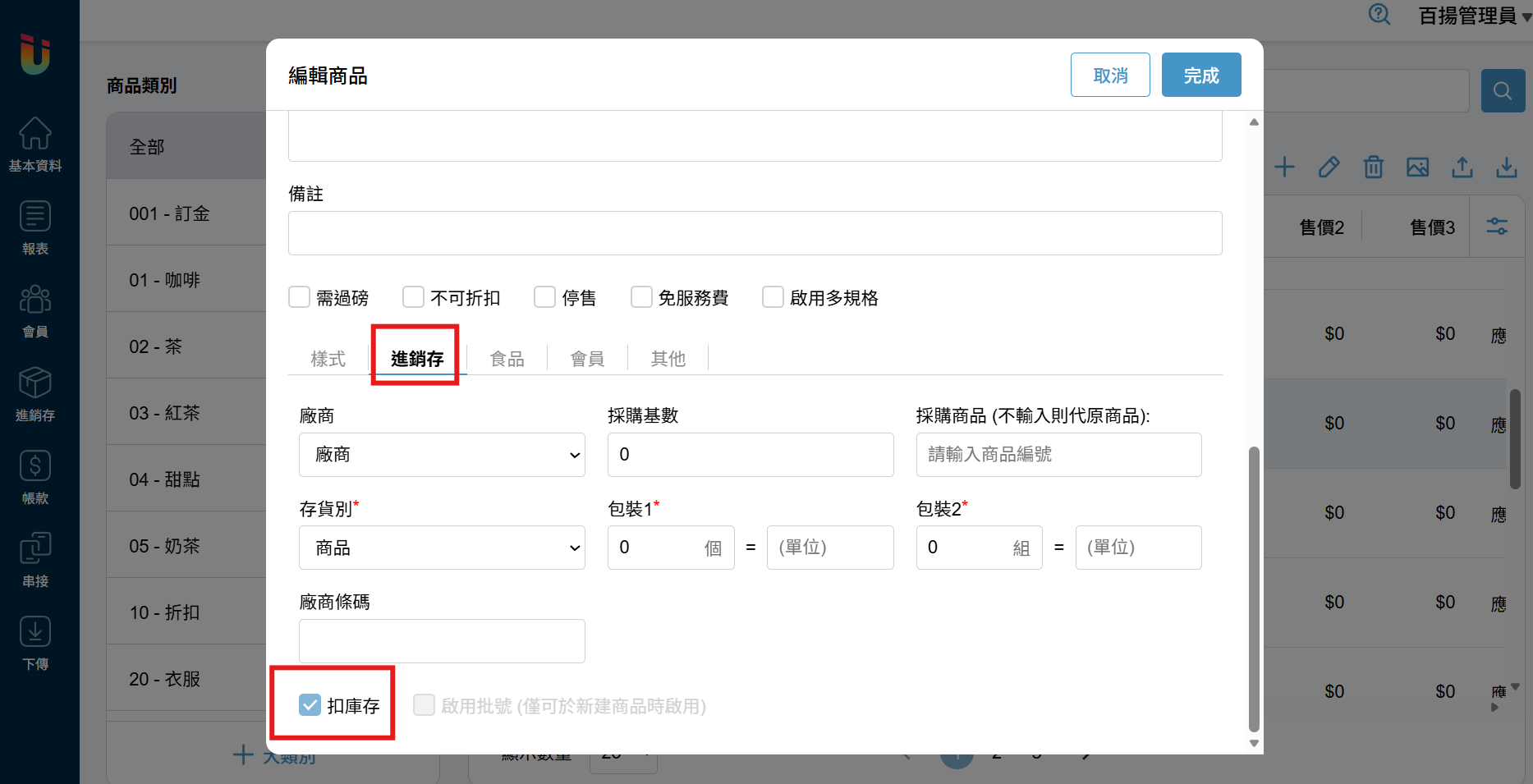Click the column settings sliders icon

(x=1497, y=227)
